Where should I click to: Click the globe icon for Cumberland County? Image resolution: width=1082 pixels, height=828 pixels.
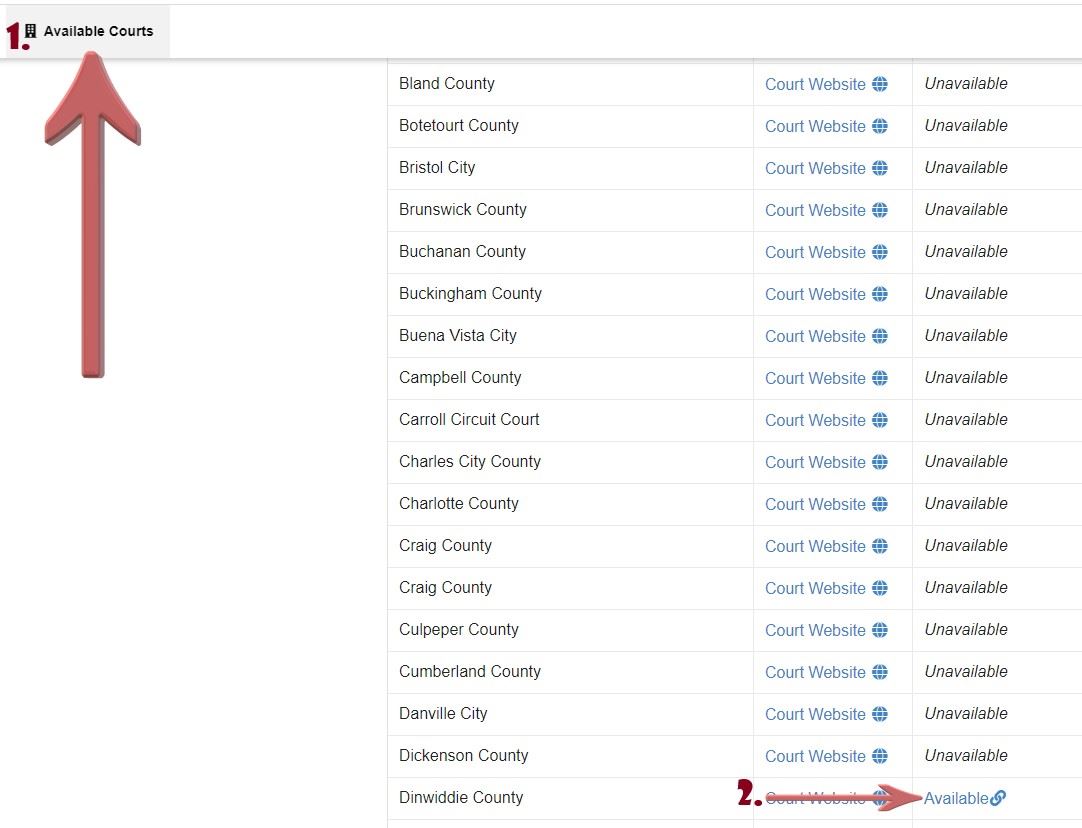click(x=879, y=672)
